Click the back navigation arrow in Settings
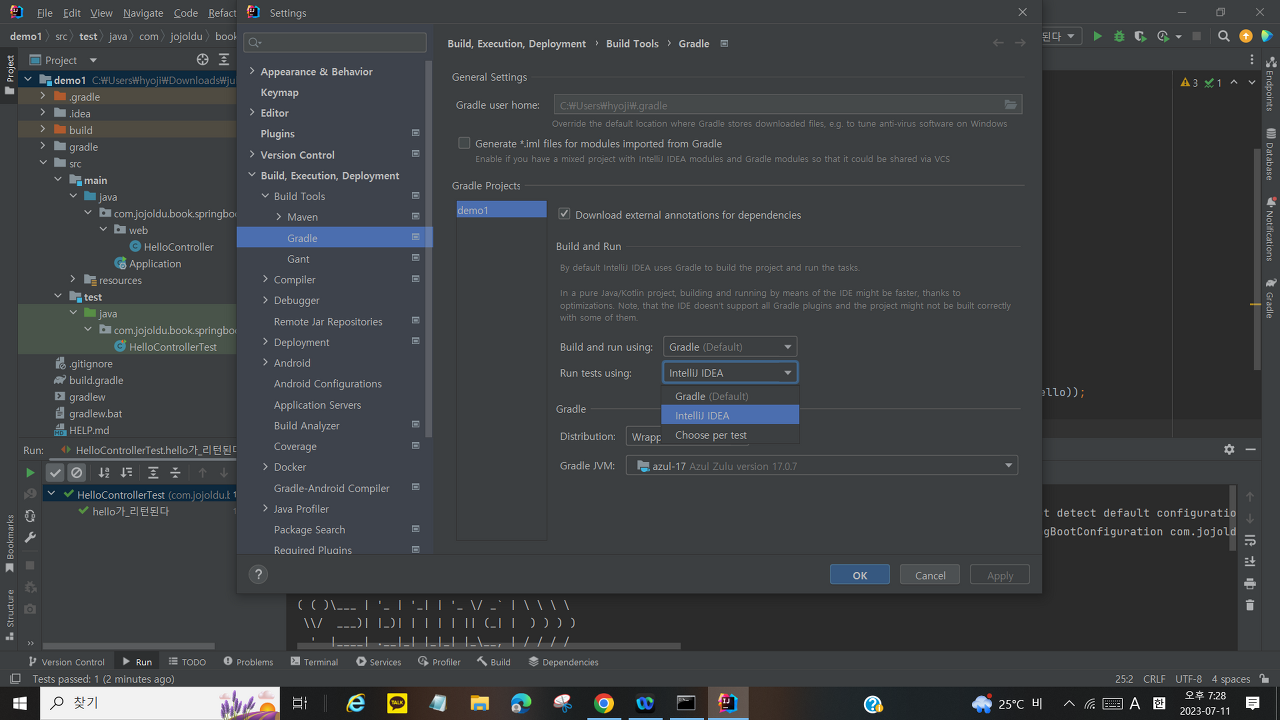Viewport: 1280px width, 720px height. tap(998, 43)
